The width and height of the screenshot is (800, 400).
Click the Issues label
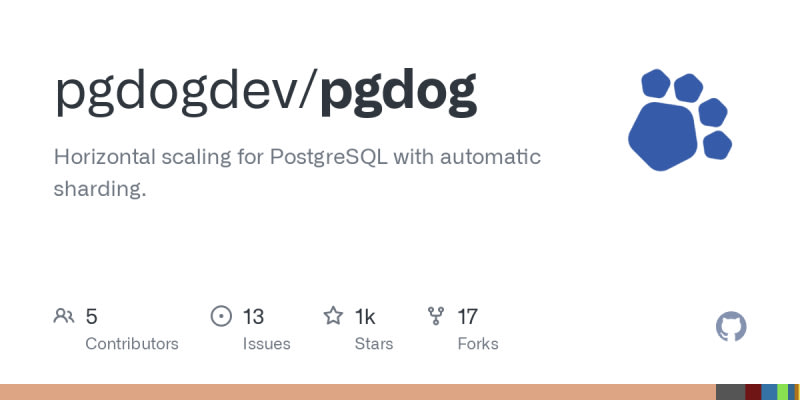click(x=266, y=344)
